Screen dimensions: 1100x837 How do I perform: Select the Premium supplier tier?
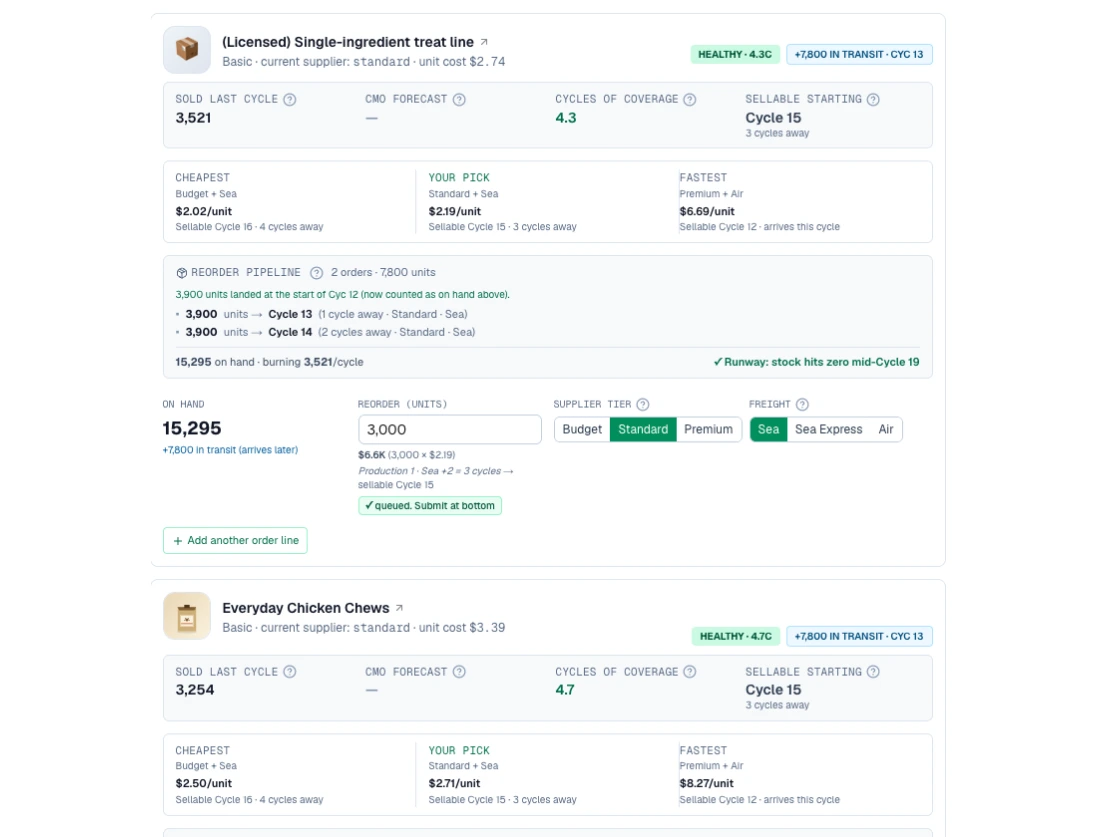[x=709, y=429]
